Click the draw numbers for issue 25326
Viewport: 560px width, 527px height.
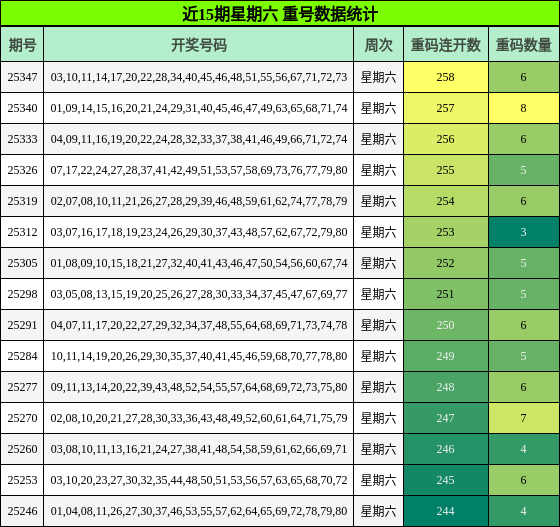199,170
